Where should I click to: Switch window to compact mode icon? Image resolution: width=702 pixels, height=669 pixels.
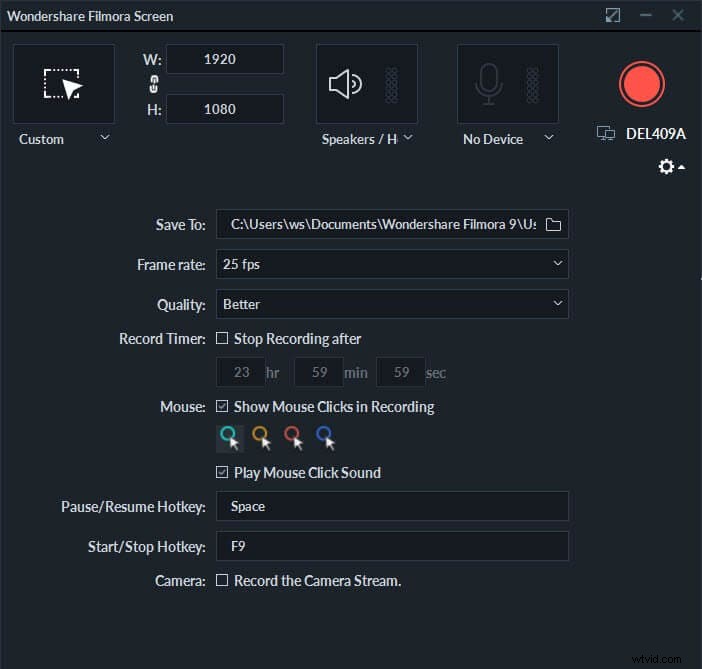(612, 15)
